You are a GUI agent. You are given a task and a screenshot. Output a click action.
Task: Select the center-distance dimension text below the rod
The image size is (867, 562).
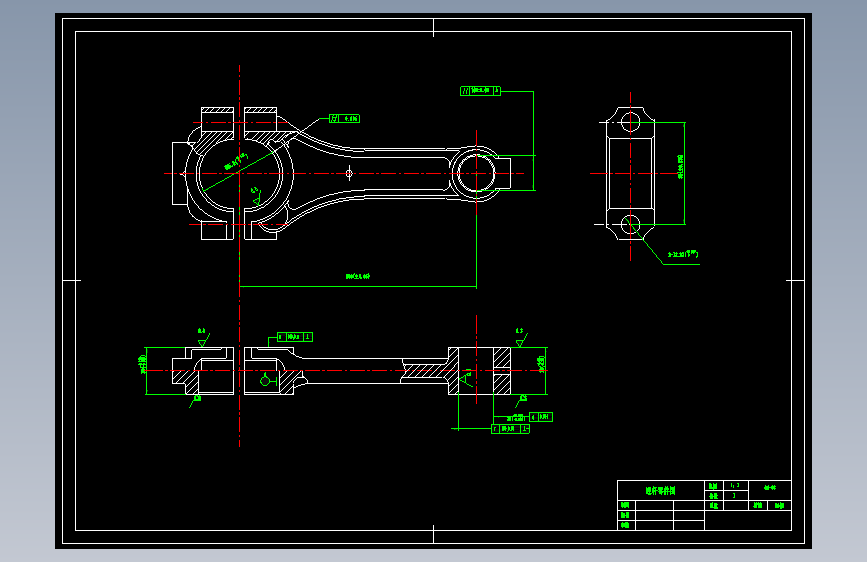(x=358, y=276)
